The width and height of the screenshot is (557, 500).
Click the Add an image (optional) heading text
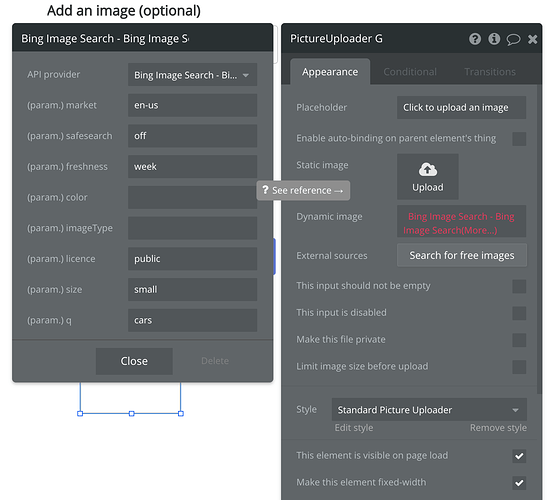coord(124,11)
